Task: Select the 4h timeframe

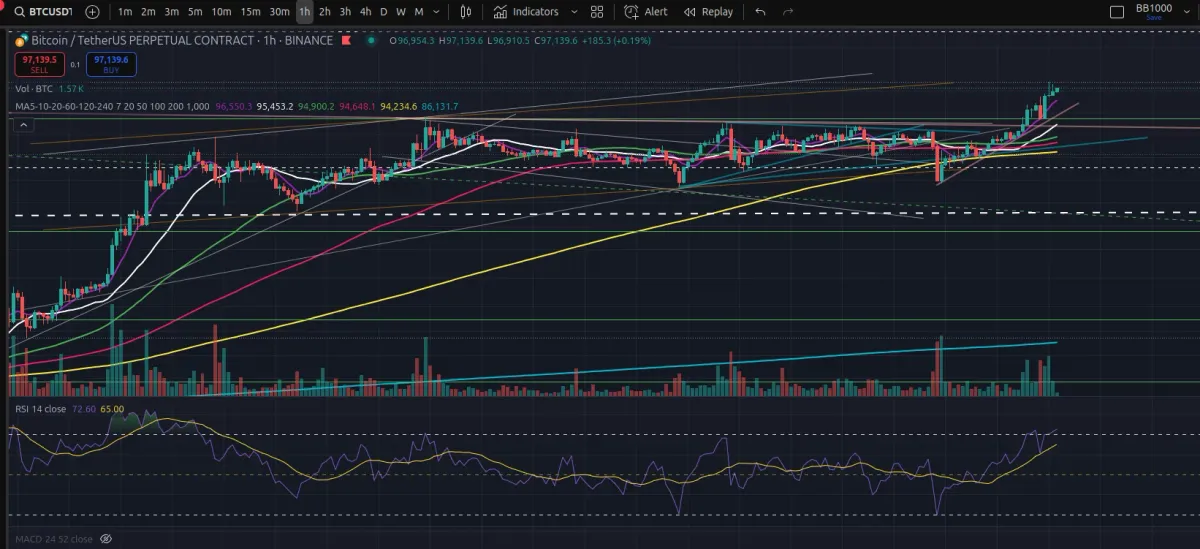Action: click(x=365, y=12)
